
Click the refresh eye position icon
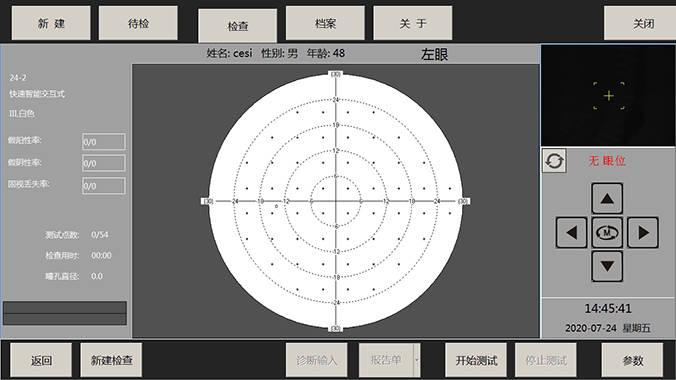554,161
